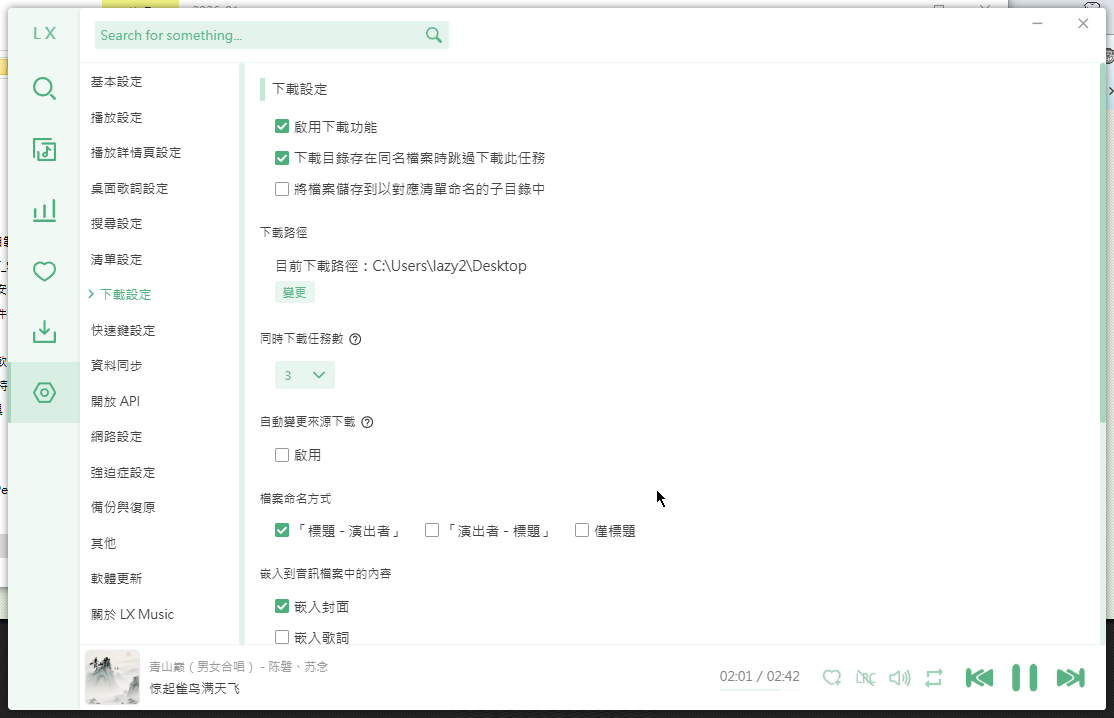Open the search page from the sidebar
This screenshot has width=1114, height=718.
[x=44, y=89]
